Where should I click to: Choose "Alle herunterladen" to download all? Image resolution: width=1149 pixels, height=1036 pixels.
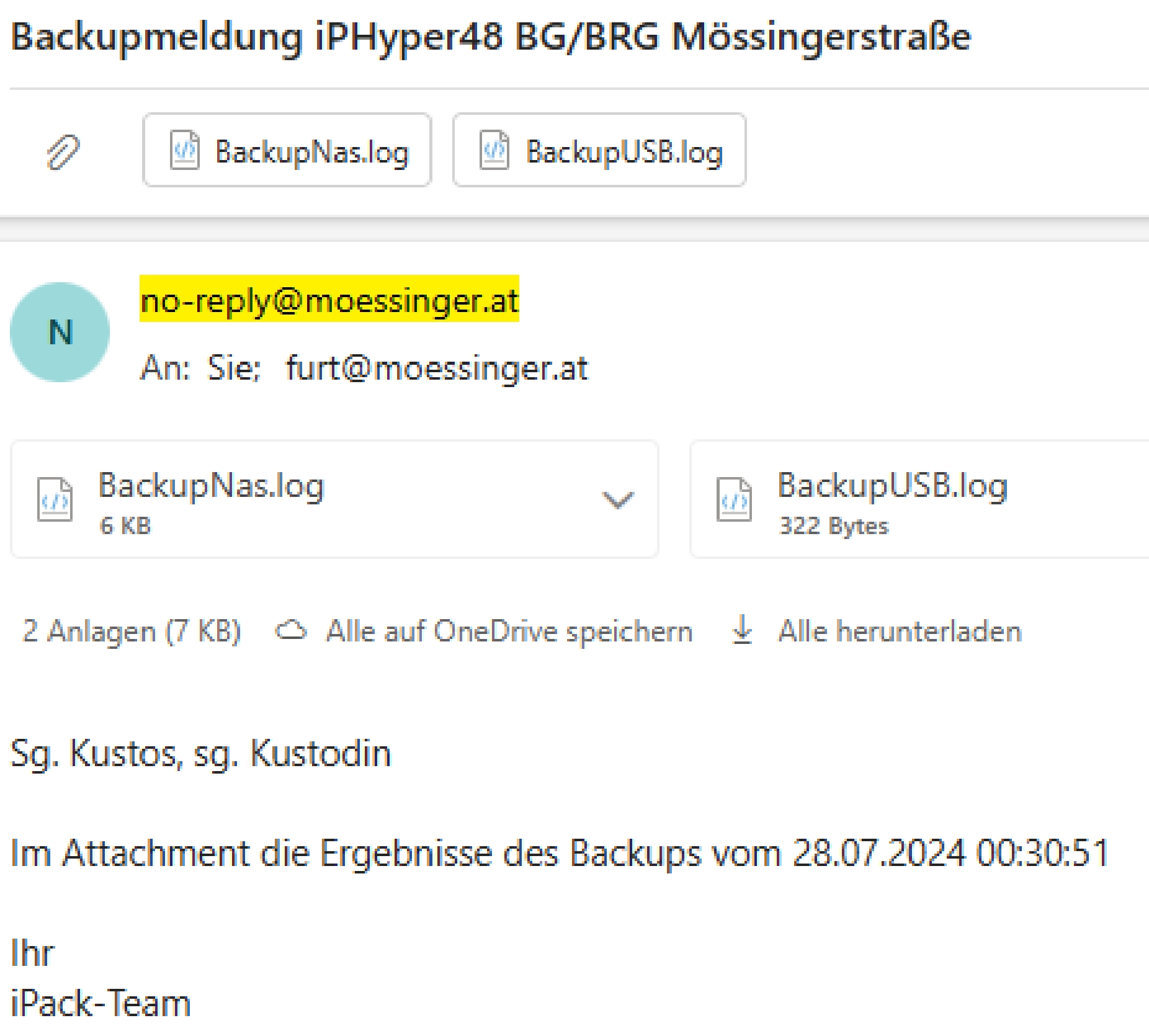(900, 632)
